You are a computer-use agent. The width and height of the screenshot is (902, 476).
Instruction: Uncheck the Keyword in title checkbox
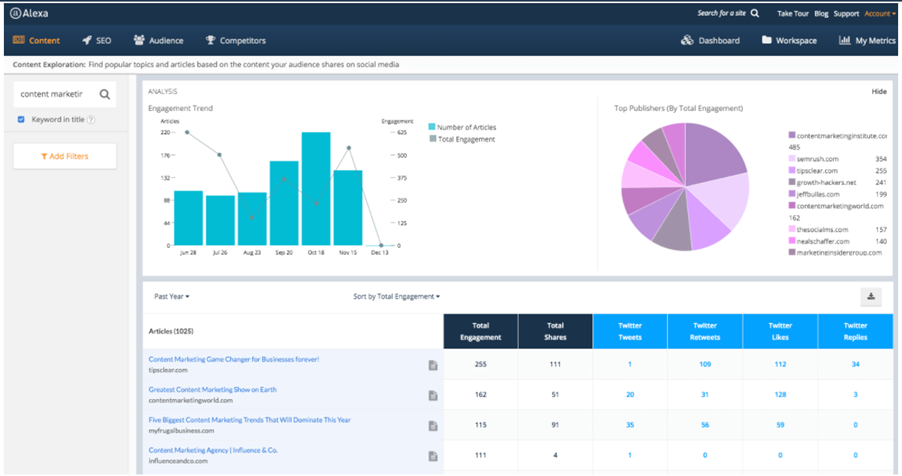point(22,120)
